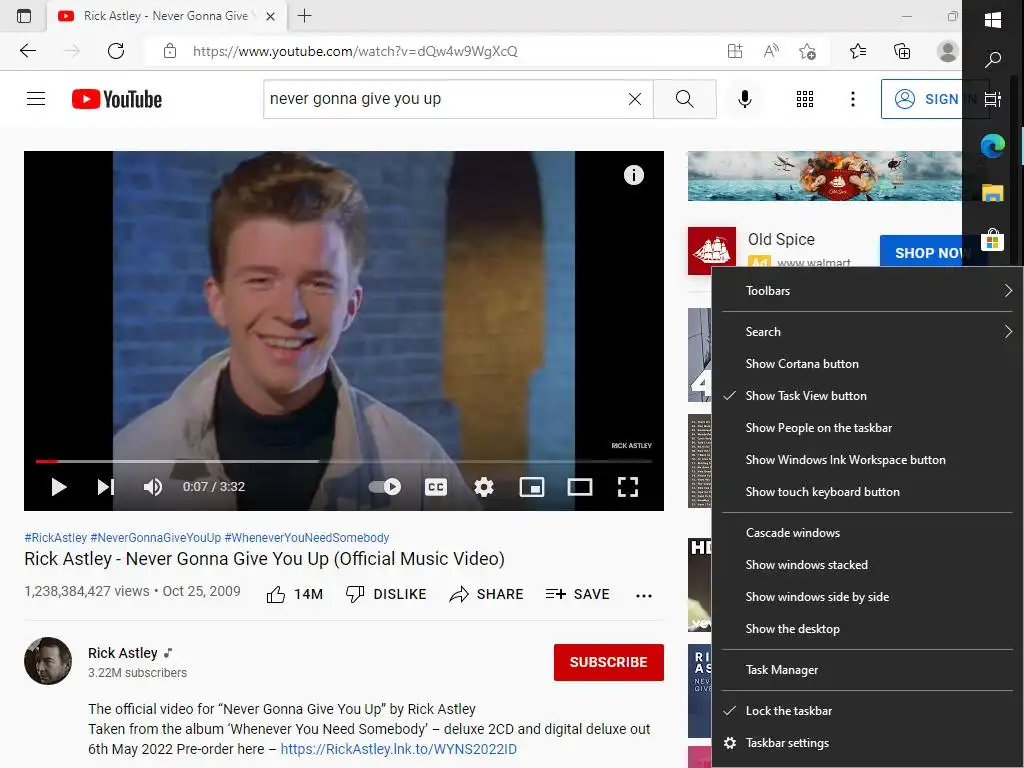Select Show windows side by side

[868, 597]
